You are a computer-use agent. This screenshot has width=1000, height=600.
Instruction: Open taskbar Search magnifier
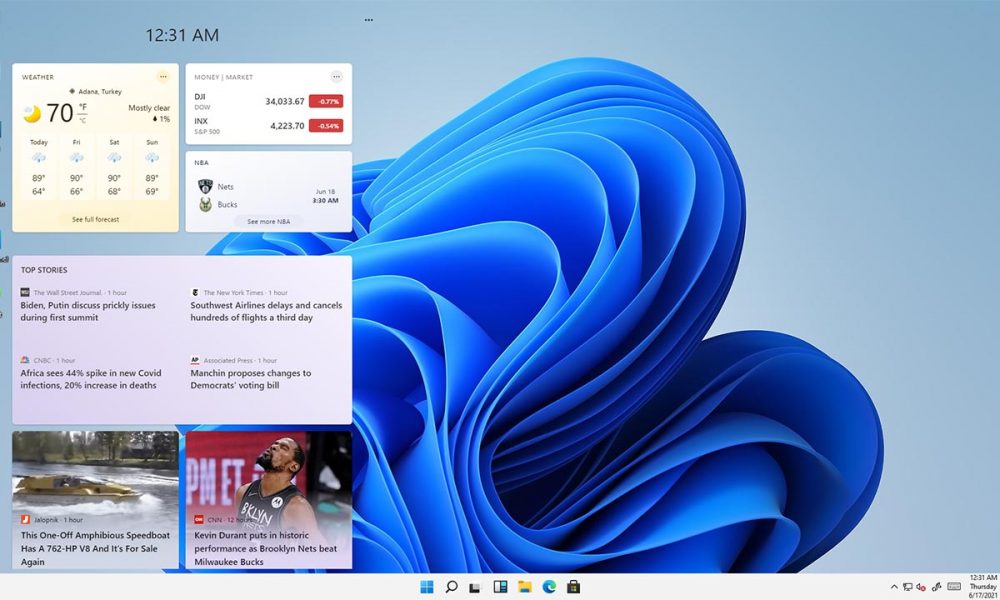click(x=451, y=587)
